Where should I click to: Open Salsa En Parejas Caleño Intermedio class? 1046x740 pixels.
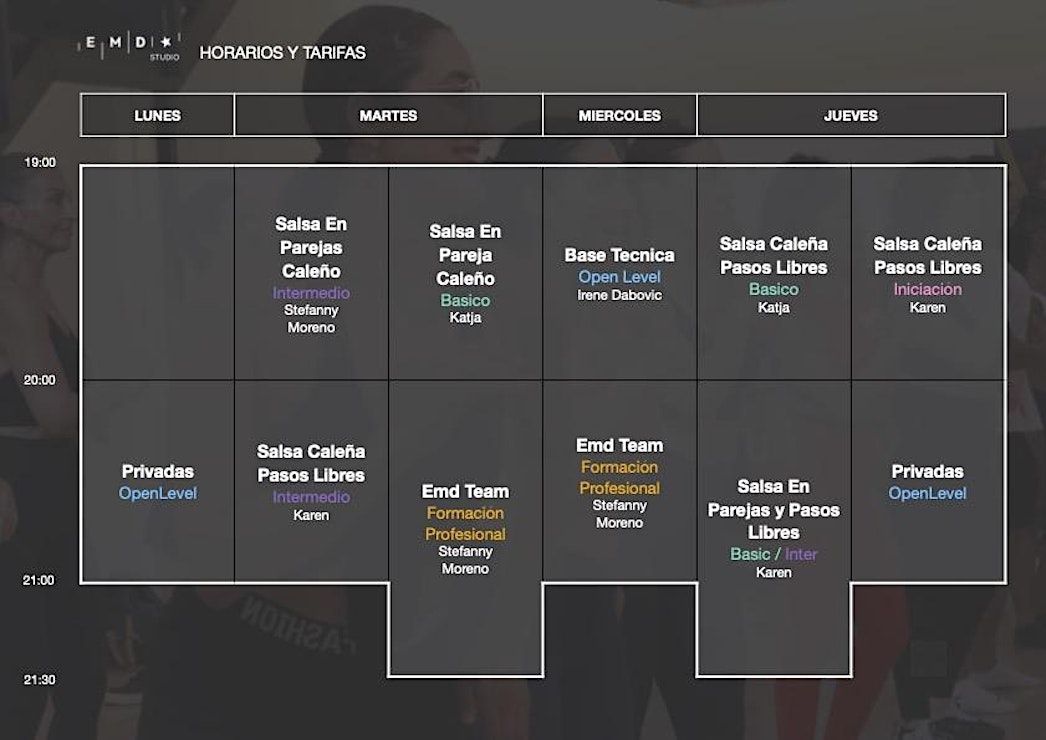(x=311, y=274)
